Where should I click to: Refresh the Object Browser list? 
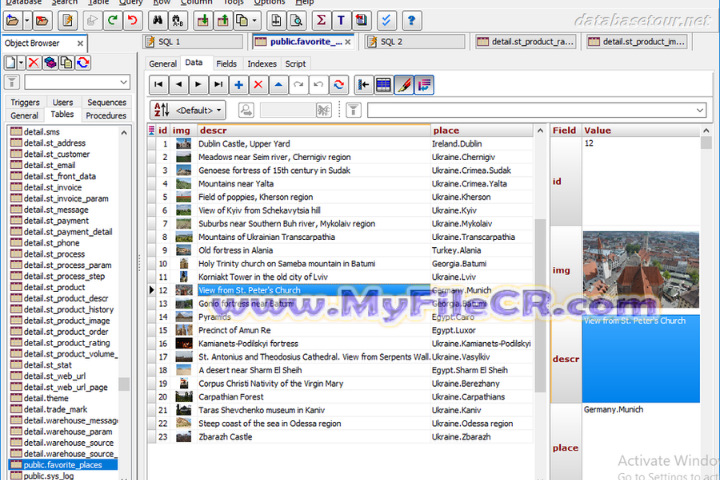pos(83,62)
